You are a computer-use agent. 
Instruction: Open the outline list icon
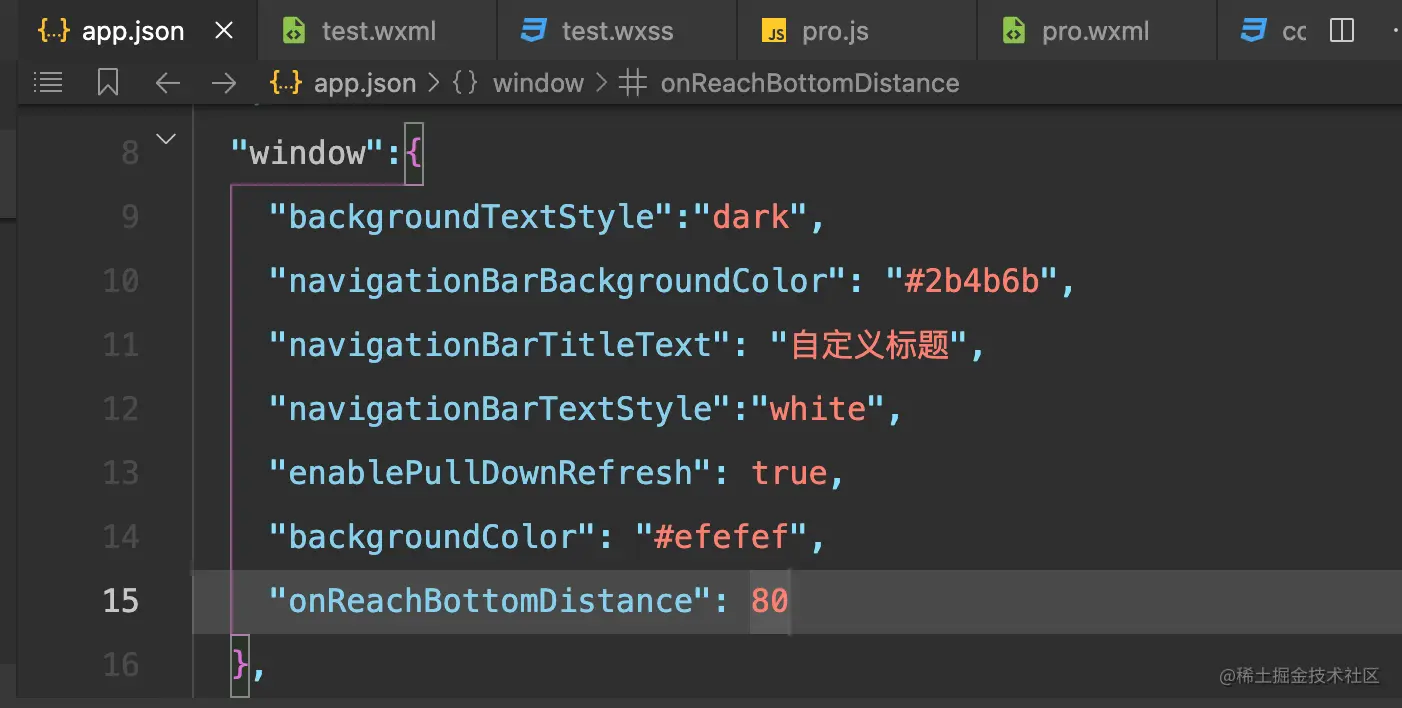coord(48,82)
